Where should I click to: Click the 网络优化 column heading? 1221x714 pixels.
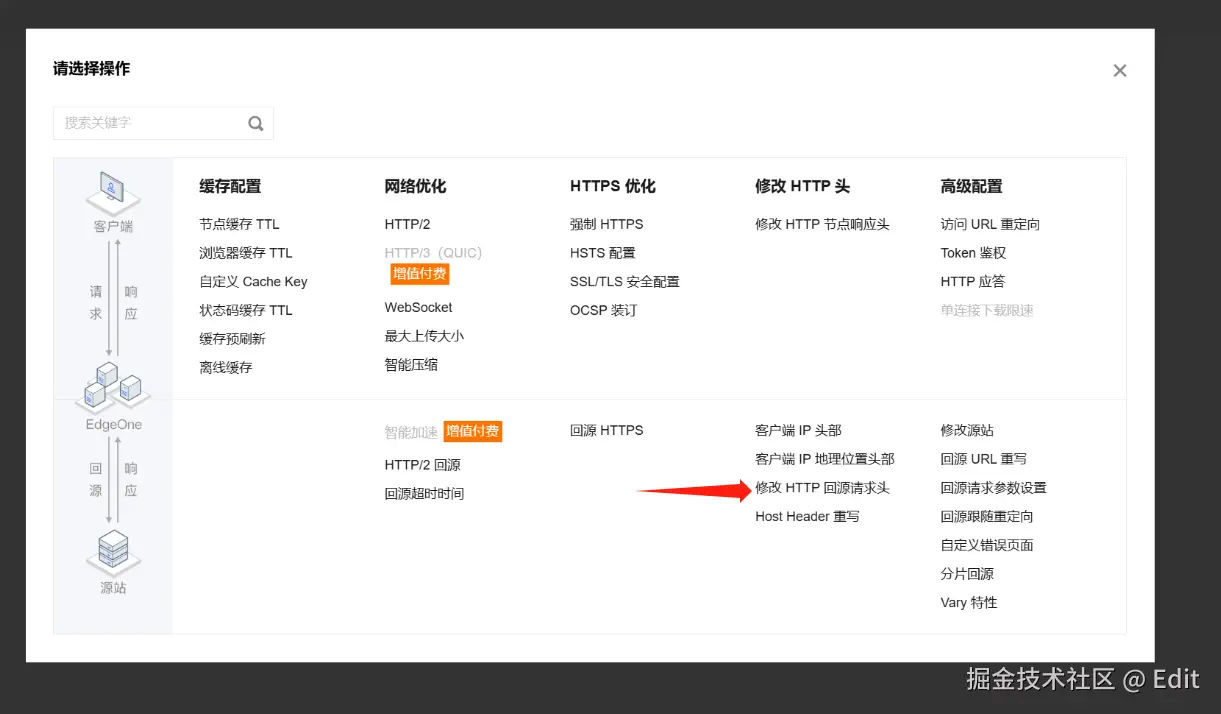click(415, 186)
